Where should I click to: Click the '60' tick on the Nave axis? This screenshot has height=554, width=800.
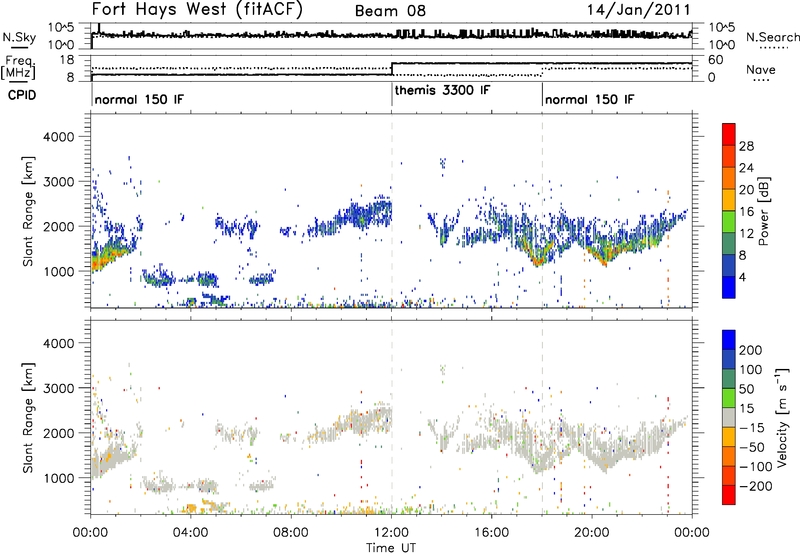coord(715,60)
